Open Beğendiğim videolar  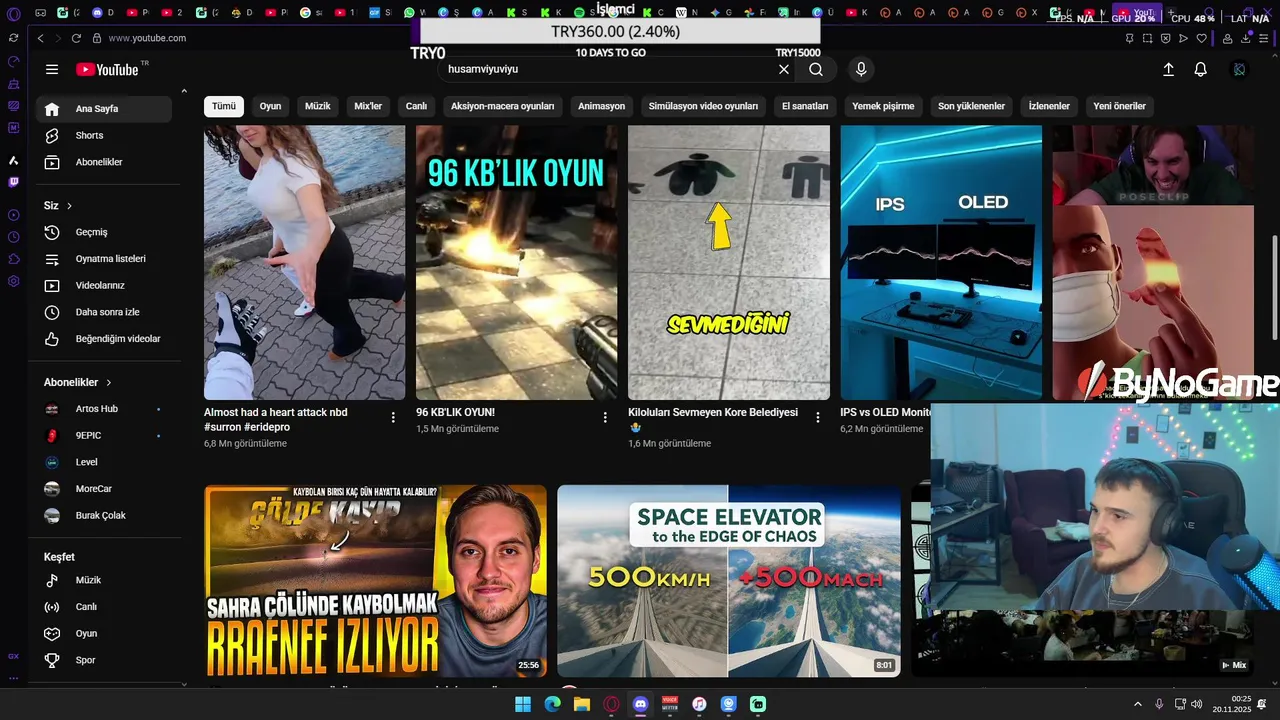(x=104, y=339)
